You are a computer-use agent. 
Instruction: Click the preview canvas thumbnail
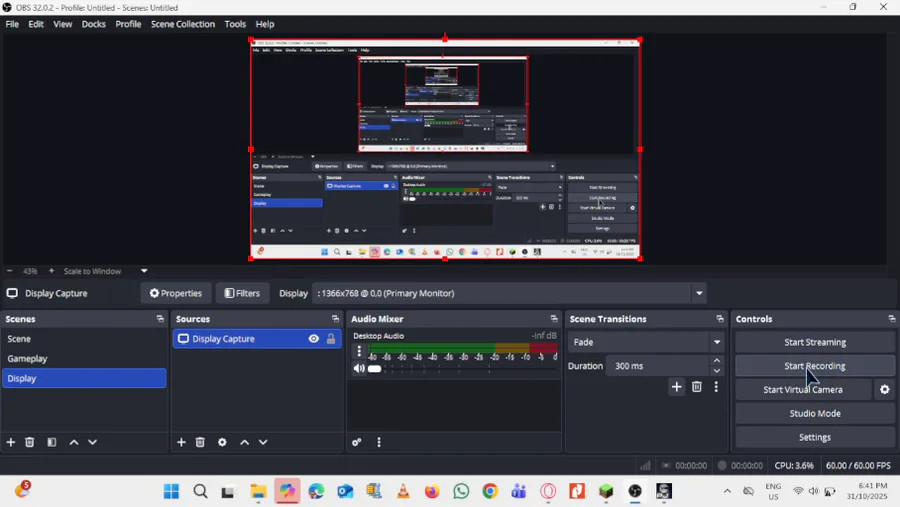pyautogui.click(x=445, y=149)
